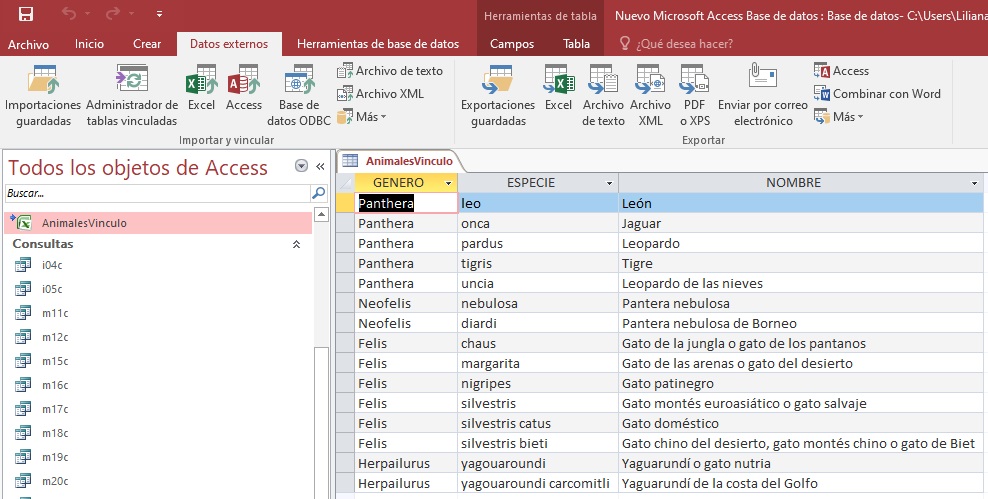The image size is (988, 499).
Task: Switch to the Inicio tab
Action: 89,43
